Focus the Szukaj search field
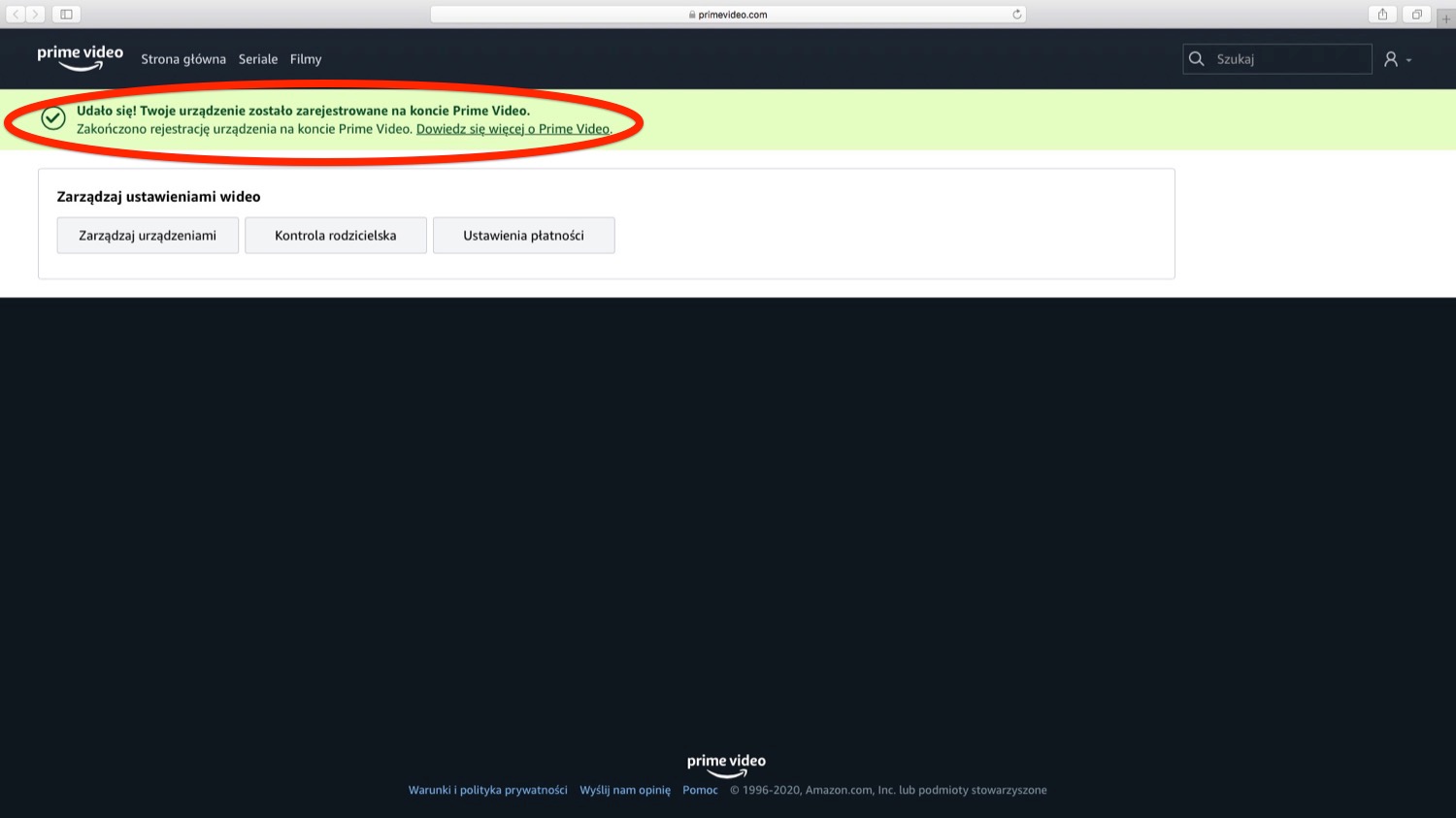Screen dimensions: 1456x818 pos(1288,59)
